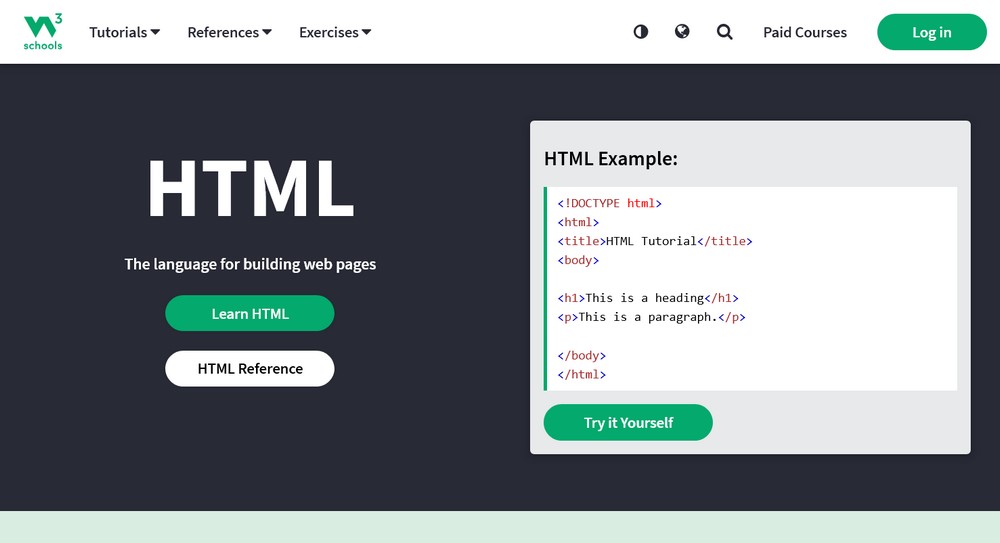Click 'The language for building web pages' text
The height and width of the screenshot is (543, 1000).
click(250, 264)
